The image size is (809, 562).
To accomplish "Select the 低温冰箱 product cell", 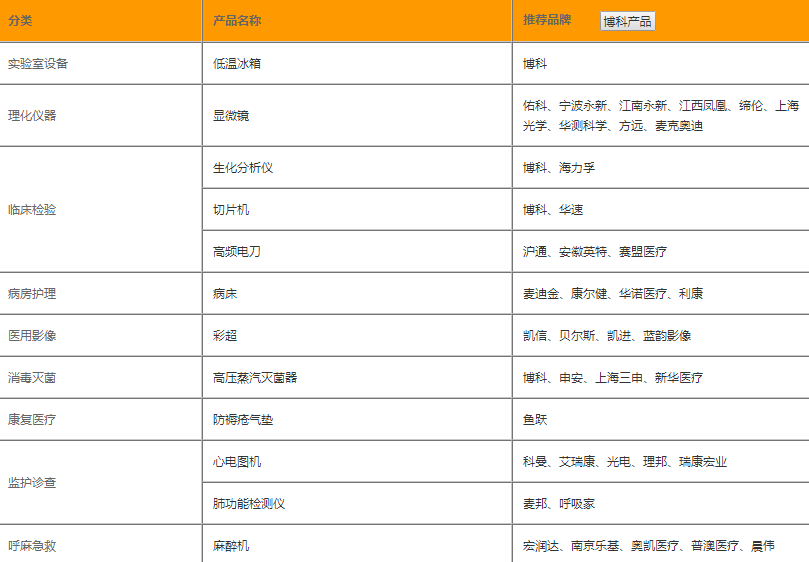I will (x=357, y=63).
